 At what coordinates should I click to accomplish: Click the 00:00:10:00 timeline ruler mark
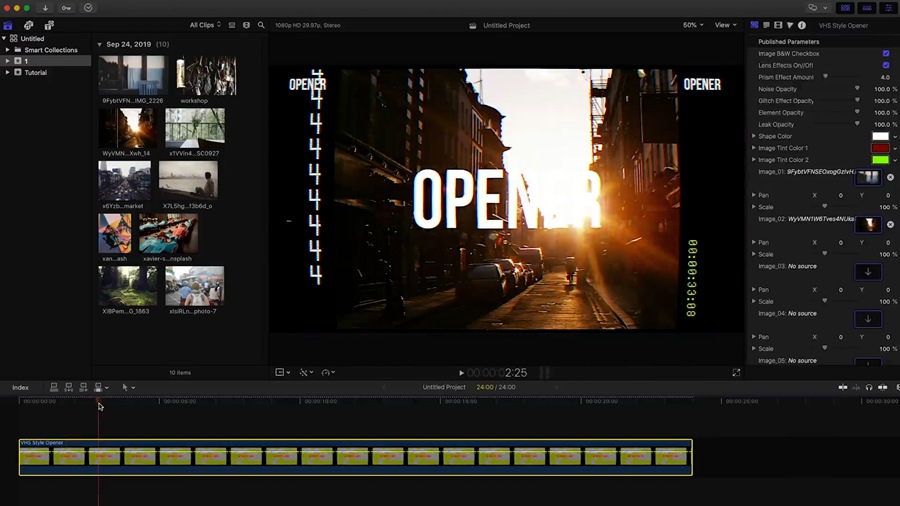pyautogui.click(x=320, y=402)
